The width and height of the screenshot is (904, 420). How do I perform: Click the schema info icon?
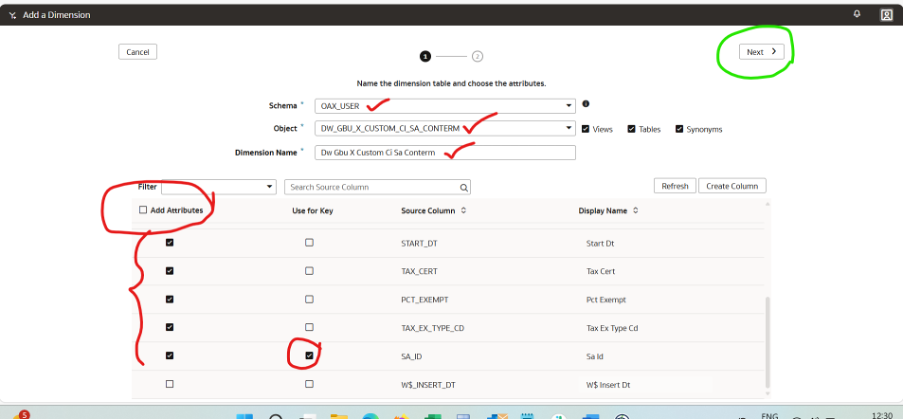click(586, 104)
